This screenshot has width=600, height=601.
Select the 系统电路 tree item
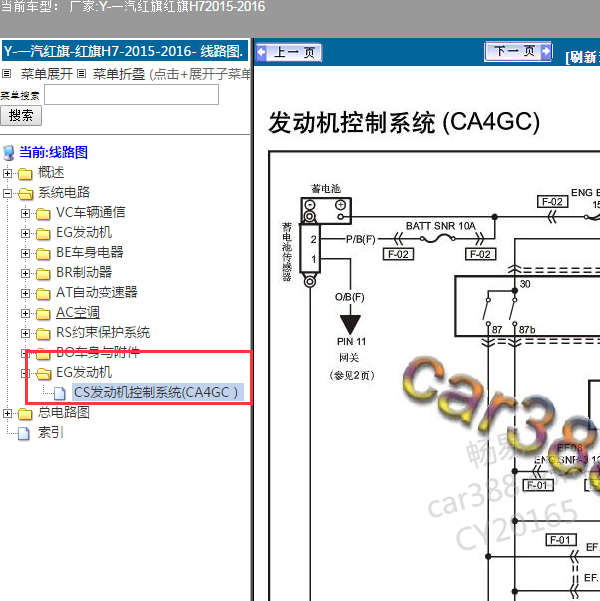tap(64, 192)
